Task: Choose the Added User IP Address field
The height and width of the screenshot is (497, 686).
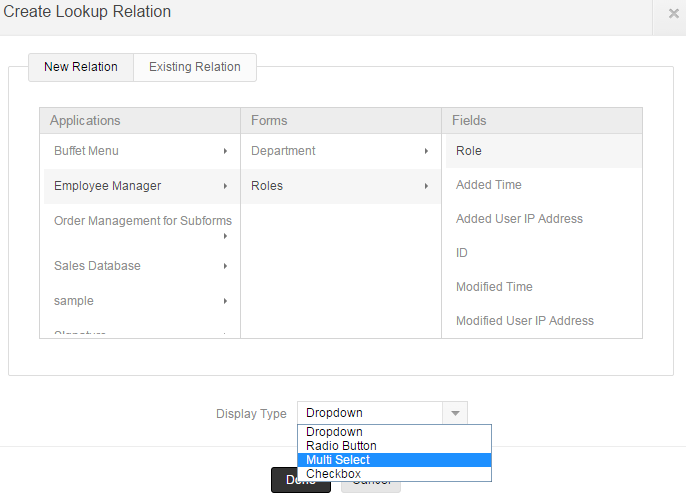Action: [519, 219]
